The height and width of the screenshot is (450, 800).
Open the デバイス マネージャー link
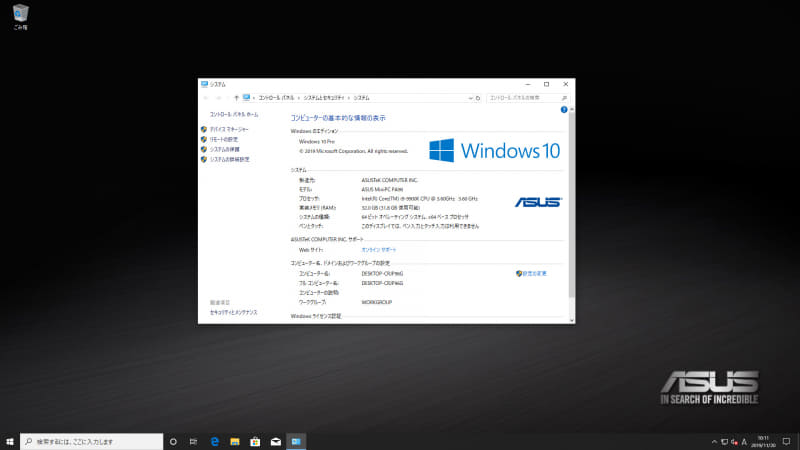[x=229, y=130]
